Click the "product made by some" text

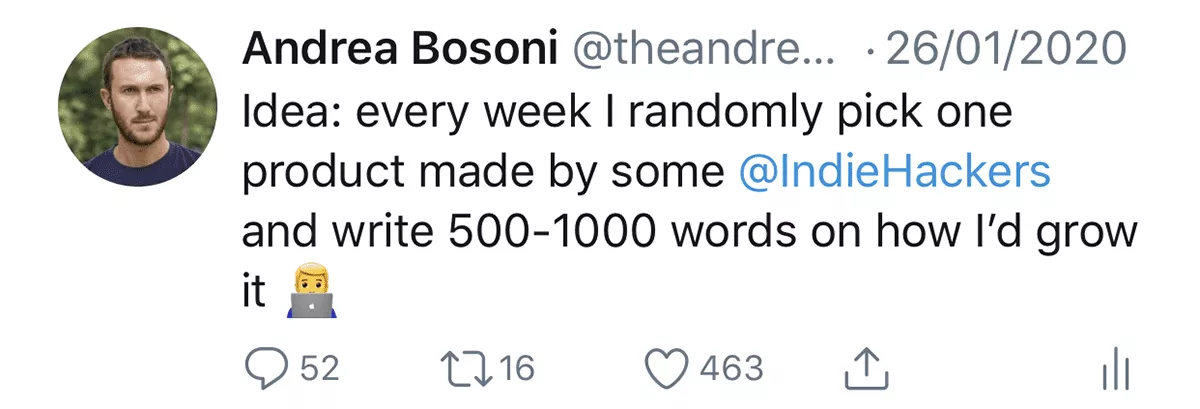click(x=484, y=174)
